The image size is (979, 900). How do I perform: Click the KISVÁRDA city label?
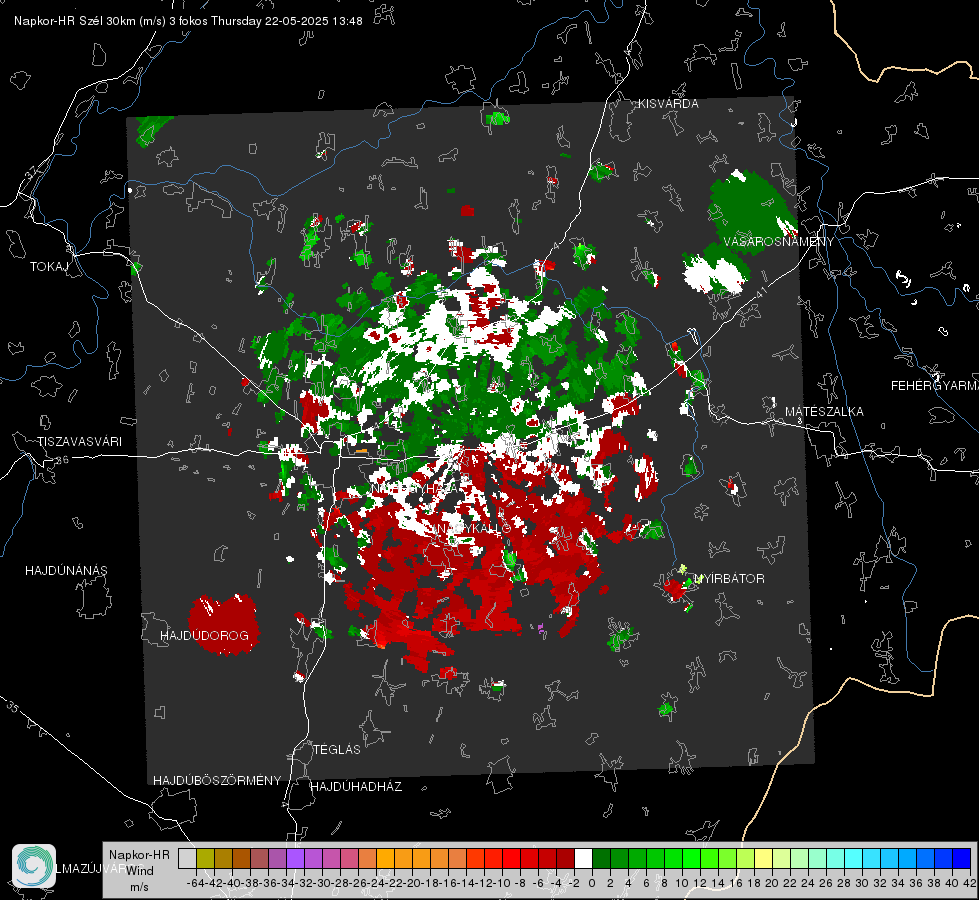point(668,104)
